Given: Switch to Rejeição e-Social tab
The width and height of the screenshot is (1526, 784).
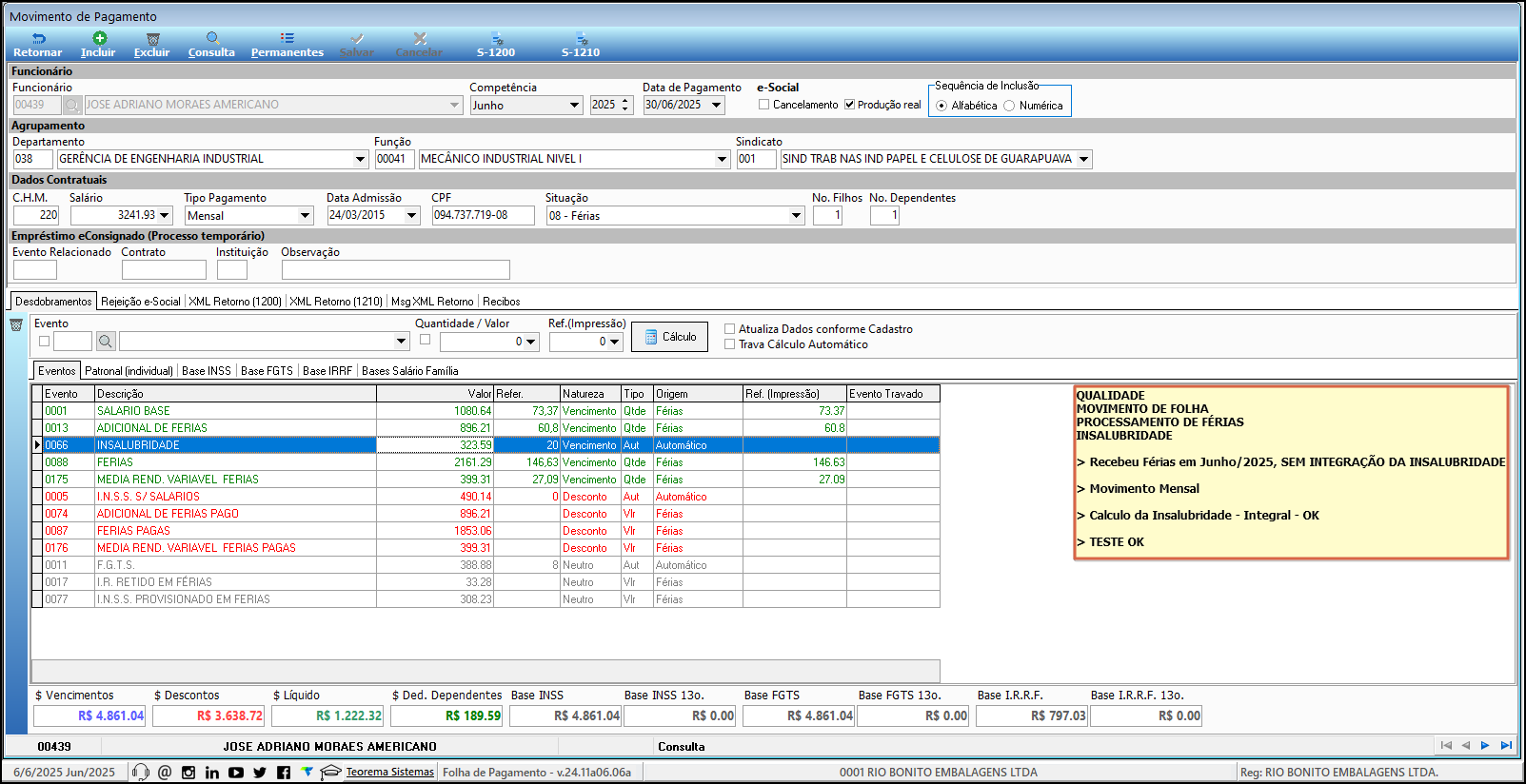Looking at the screenshot, I should [141, 302].
